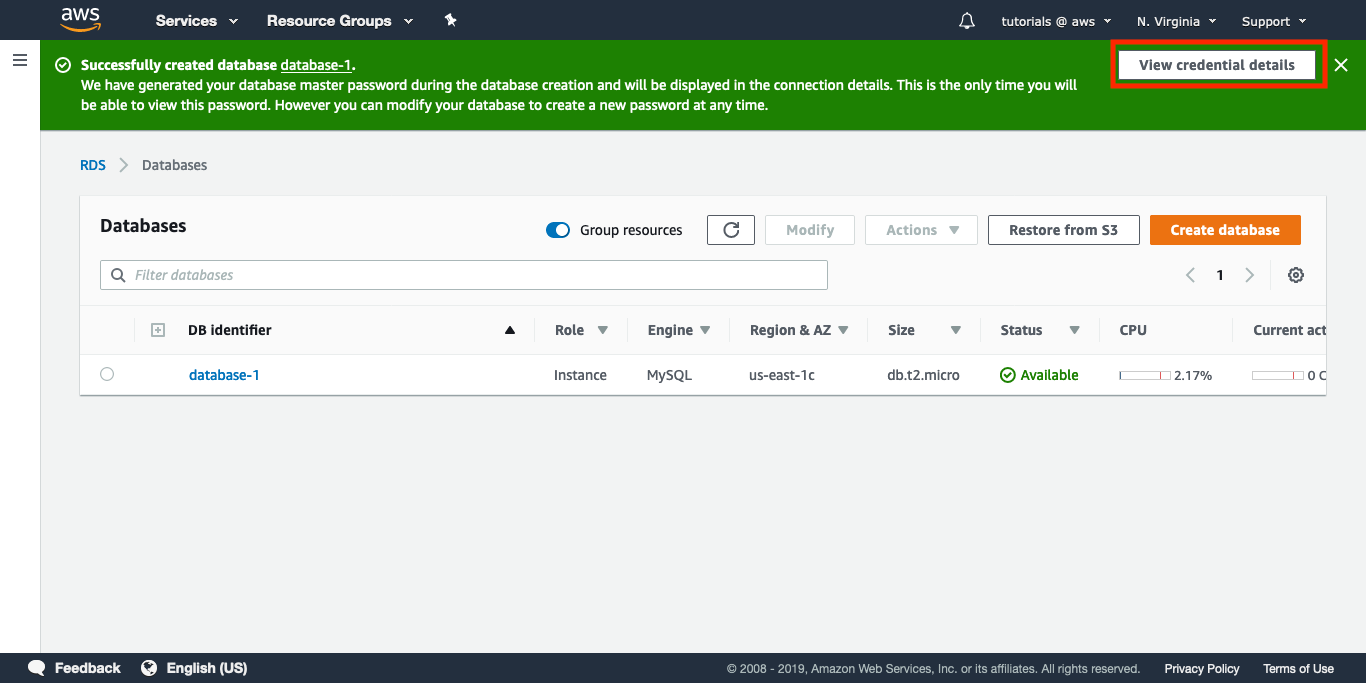This screenshot has width=1366, height=683.
Task: Open the notifications bell
Action: (x=966, y=21)
